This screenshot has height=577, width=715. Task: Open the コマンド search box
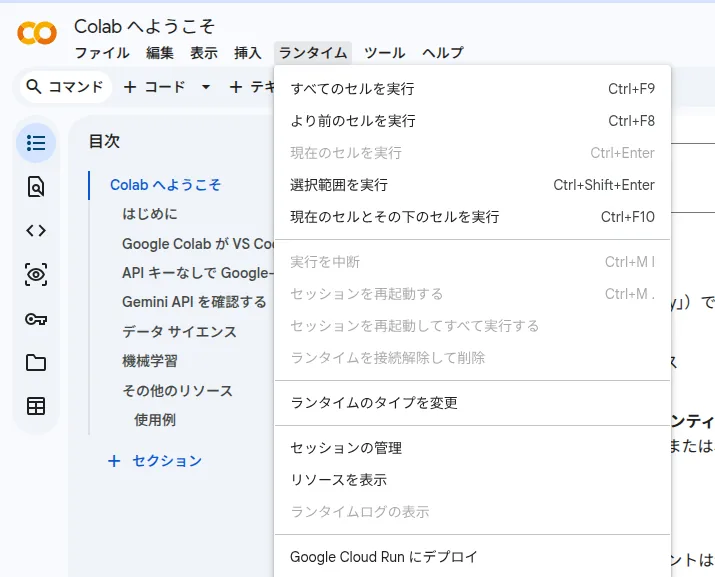coord(66,87)
